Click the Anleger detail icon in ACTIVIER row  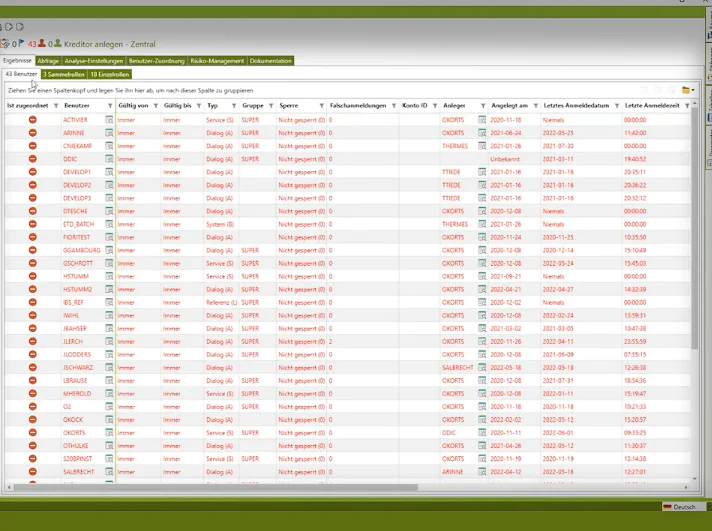pos(482,120)
